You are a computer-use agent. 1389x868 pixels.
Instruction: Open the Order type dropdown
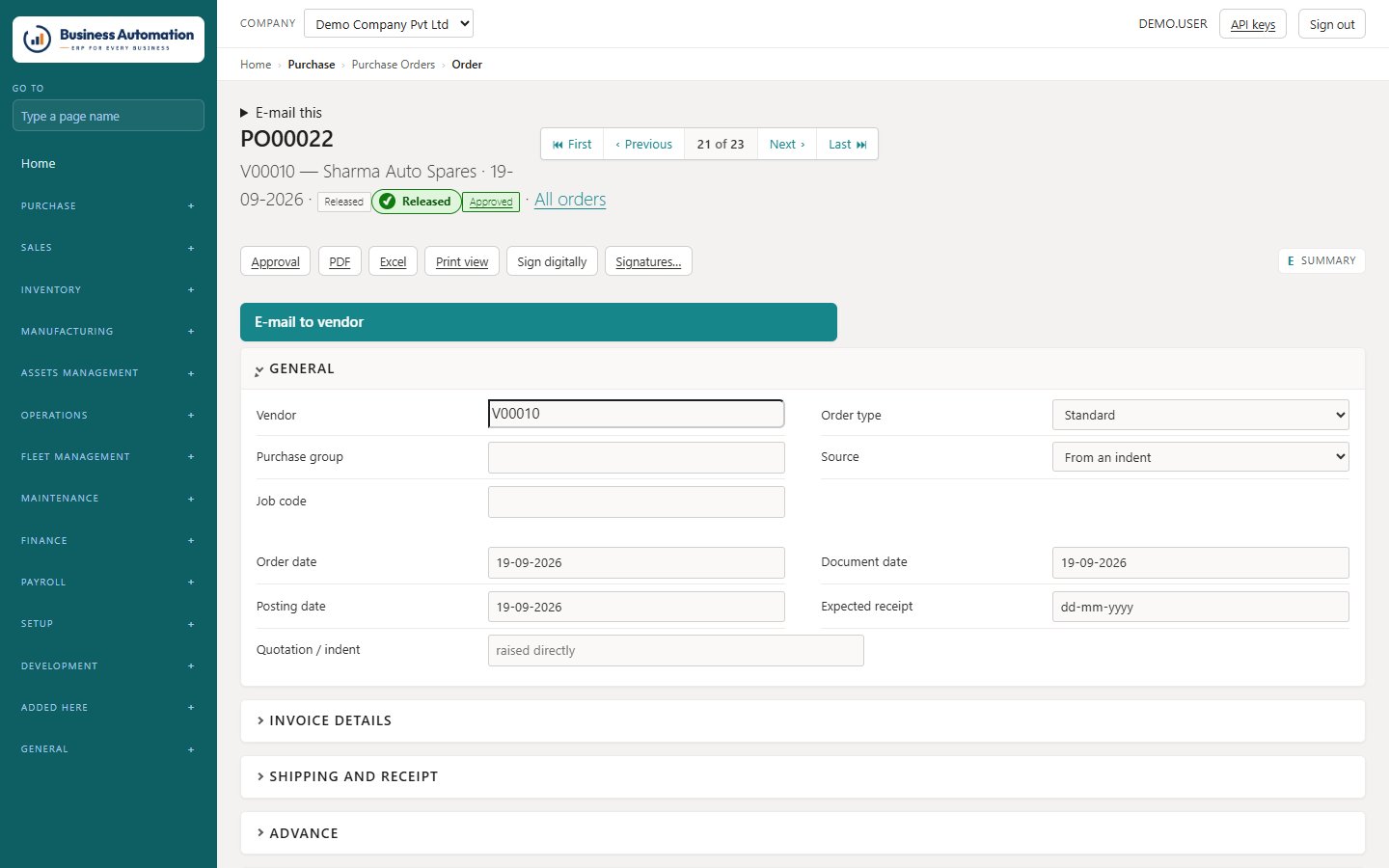(1200, 415)
